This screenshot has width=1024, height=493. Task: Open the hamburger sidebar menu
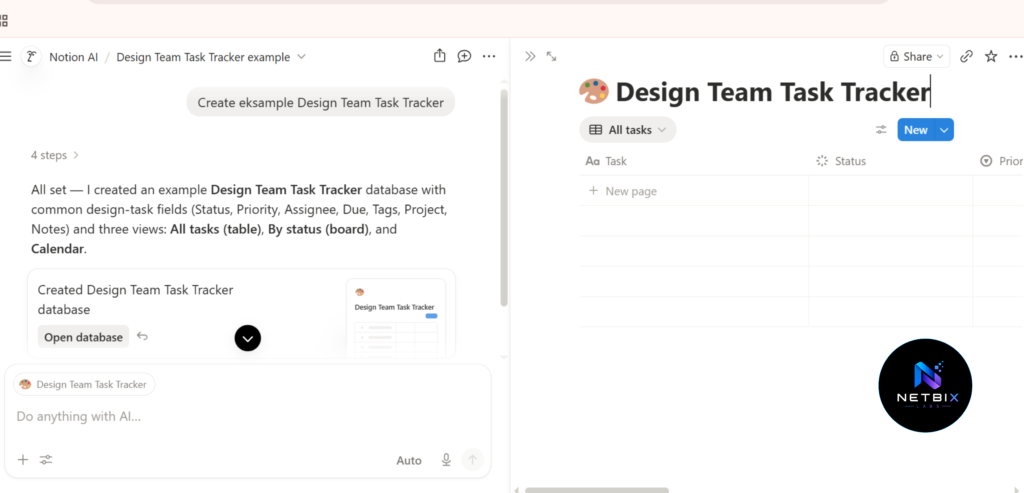point(5,57)
